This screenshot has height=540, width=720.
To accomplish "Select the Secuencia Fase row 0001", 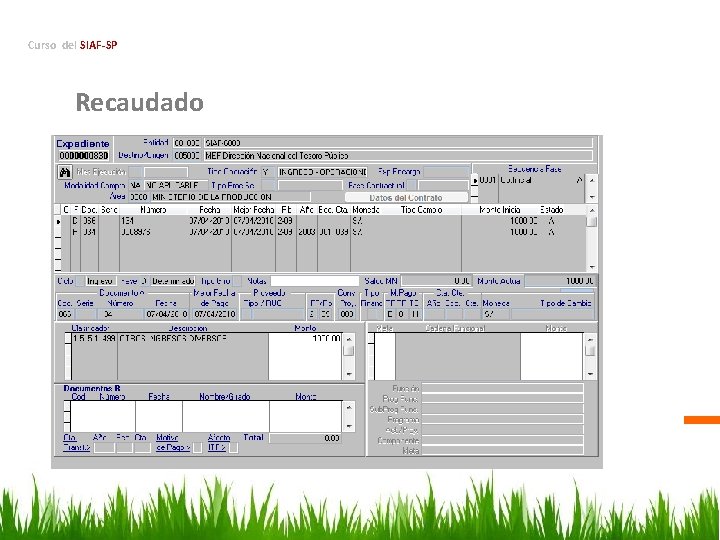I will [529, 180].
